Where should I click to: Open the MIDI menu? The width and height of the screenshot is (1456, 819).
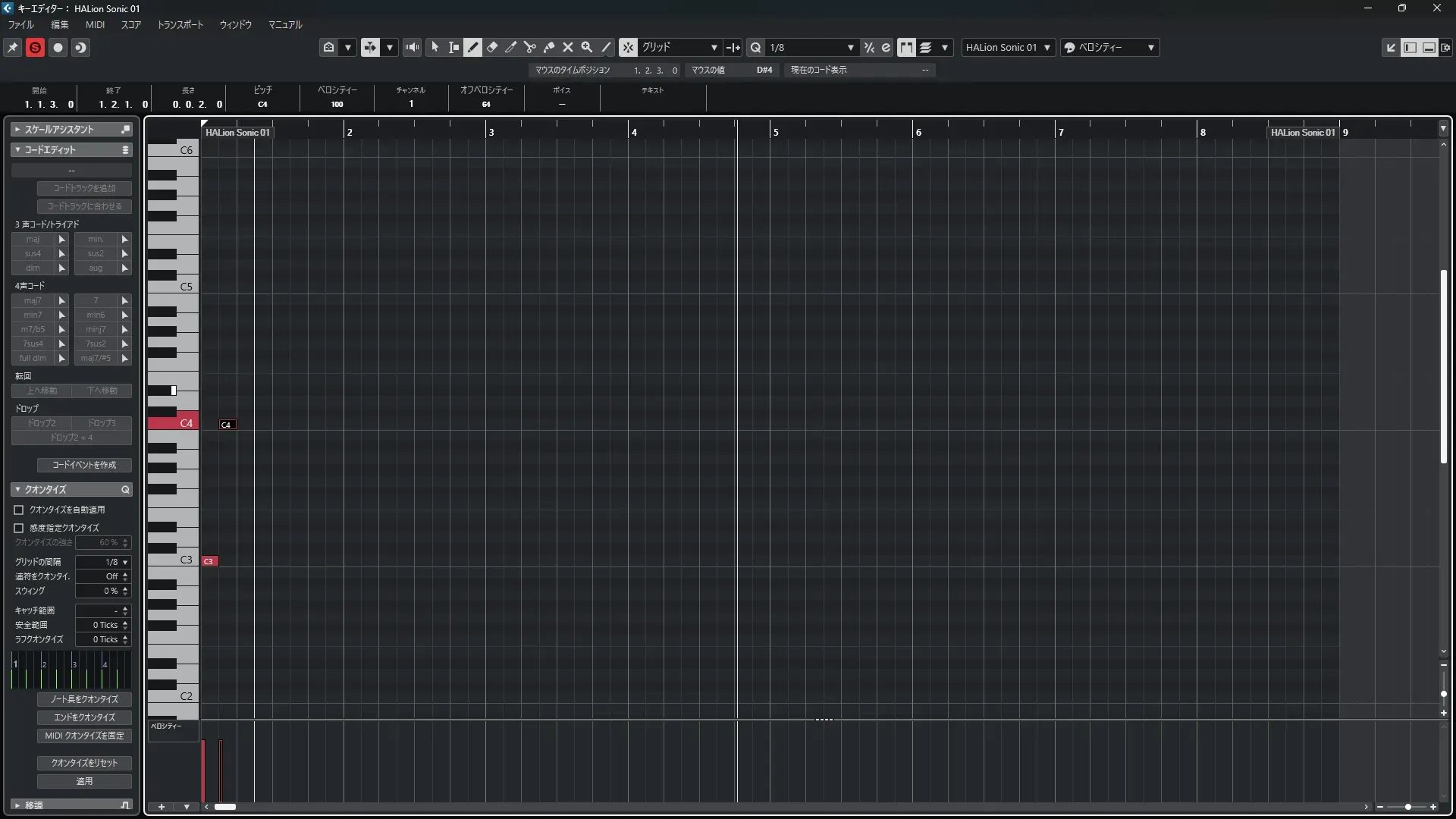[x=95, y=24]
